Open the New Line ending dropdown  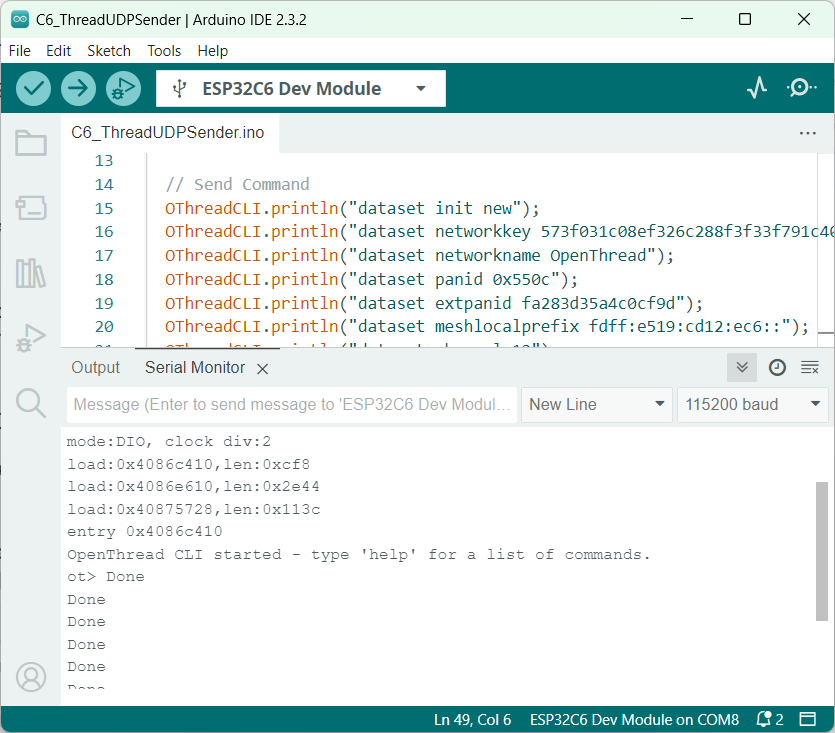point(597,404)
